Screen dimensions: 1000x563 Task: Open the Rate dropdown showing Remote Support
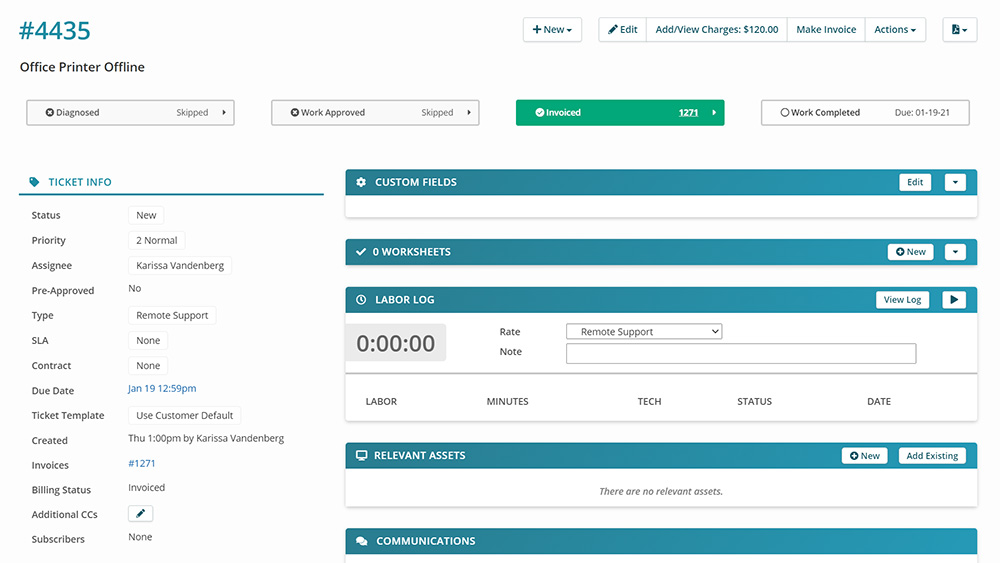click(x=644, y=332)
